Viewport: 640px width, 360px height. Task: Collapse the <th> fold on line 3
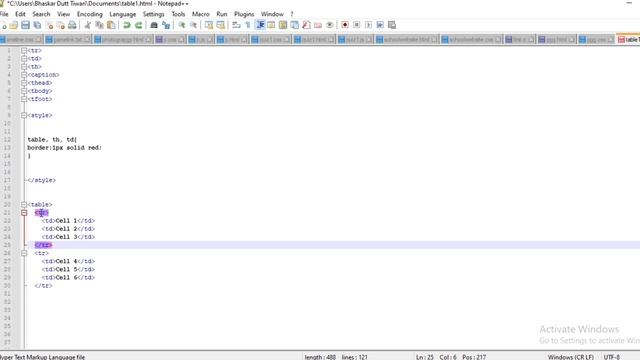[x=24, y=67]
